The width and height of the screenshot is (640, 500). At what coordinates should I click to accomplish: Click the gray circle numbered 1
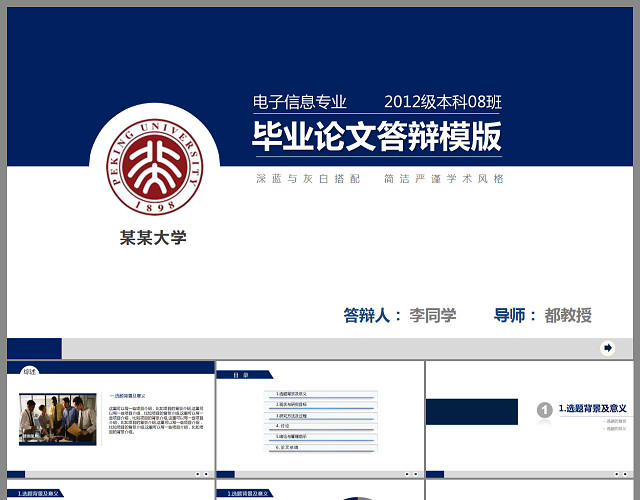[544, 410]
